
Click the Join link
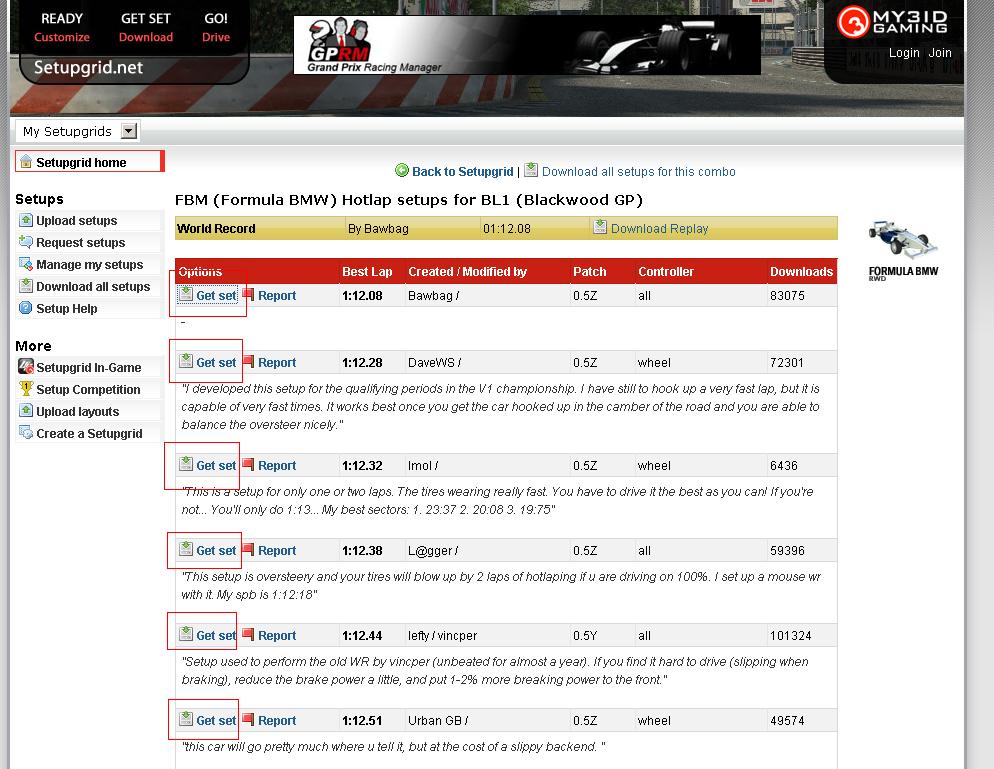point(940,53)
